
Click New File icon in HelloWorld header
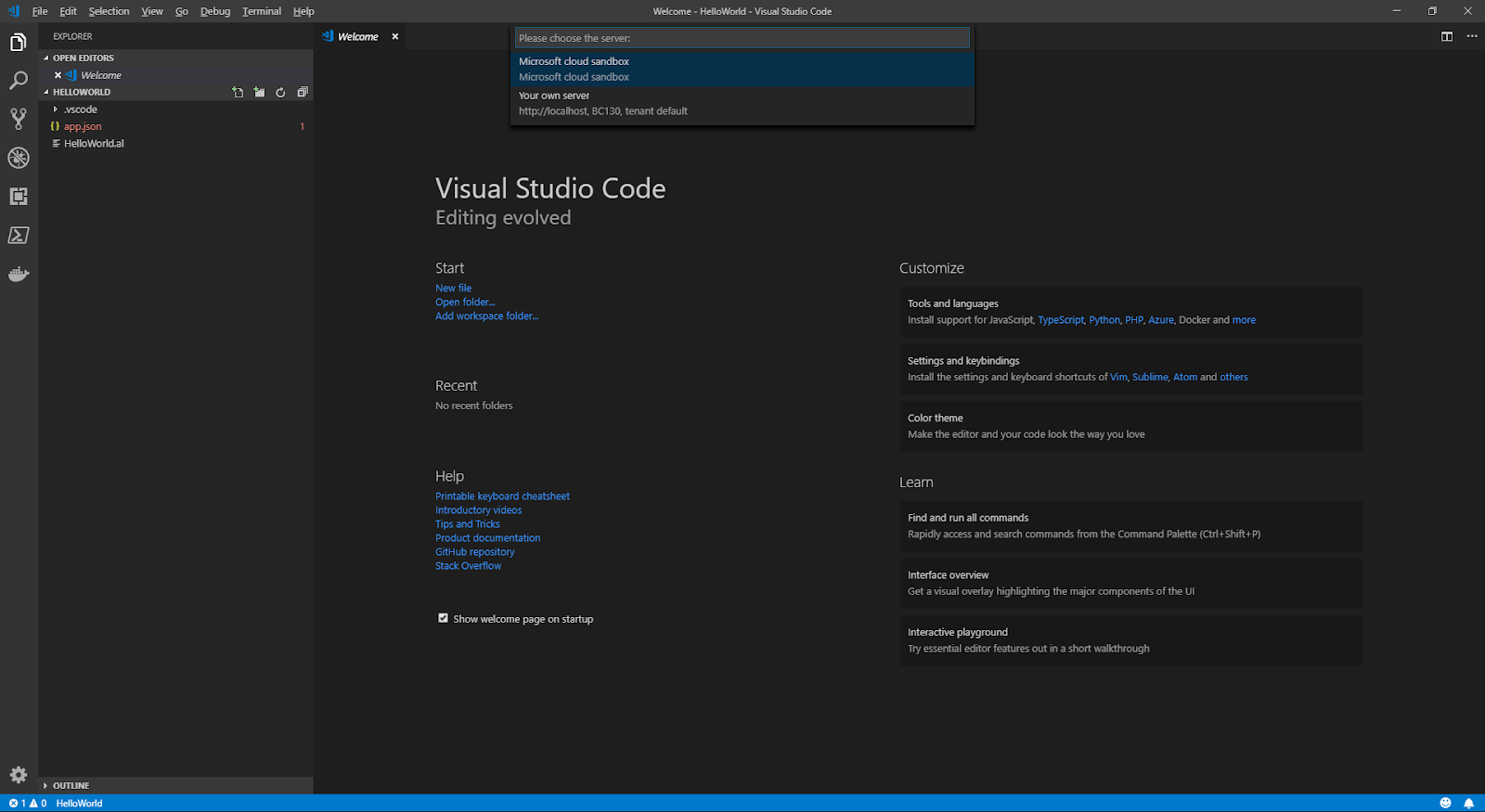coord(238,93)
